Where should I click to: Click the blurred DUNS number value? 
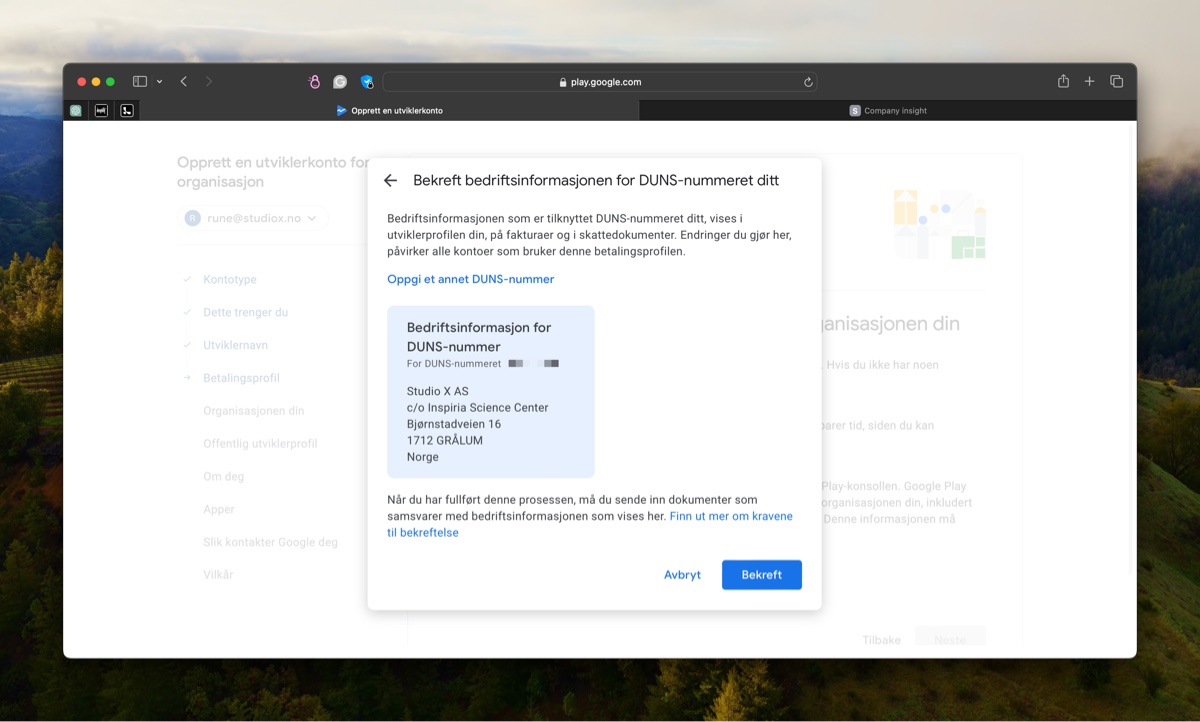coord(533,364)
